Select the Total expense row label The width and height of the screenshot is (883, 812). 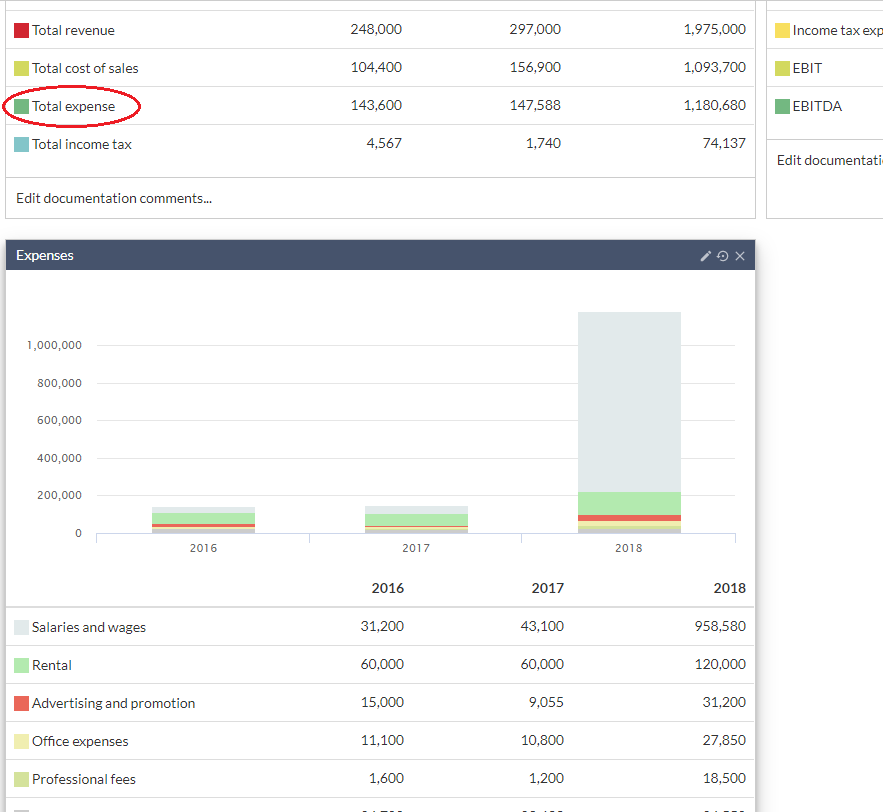coord(73,106)
